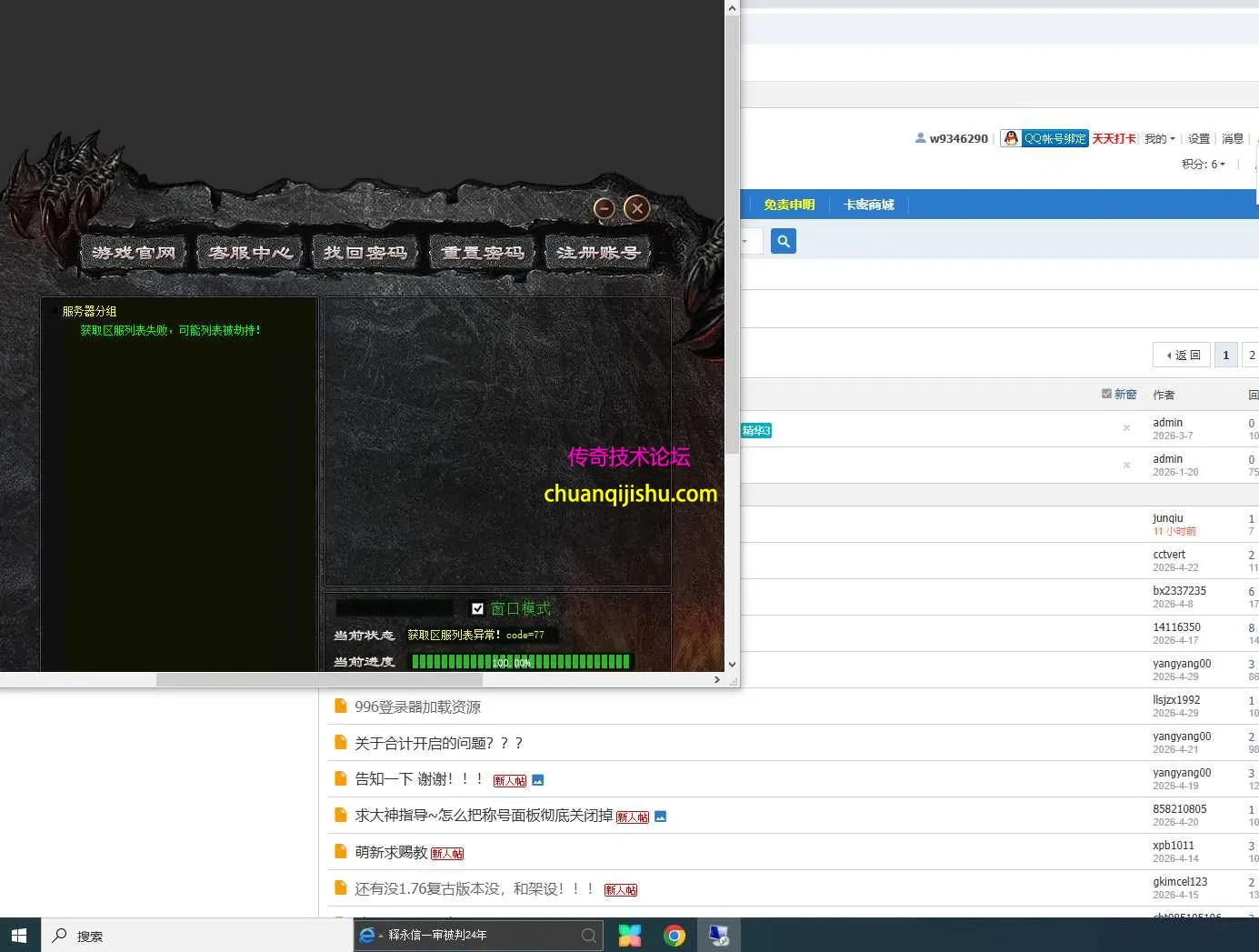Click the blue magnifier search button
This screenshot has width=1259, height=952.
pyautogui.click(x=784, y=241)
